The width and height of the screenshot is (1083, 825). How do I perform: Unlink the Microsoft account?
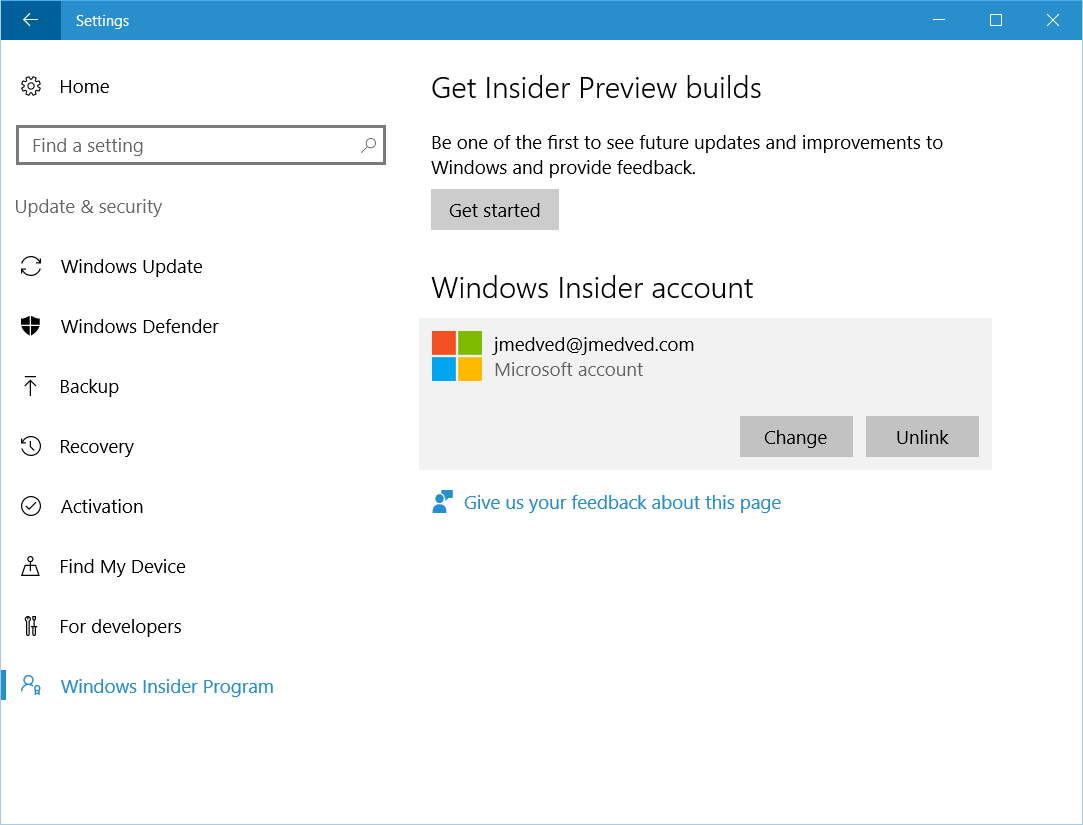pos(921,437)
